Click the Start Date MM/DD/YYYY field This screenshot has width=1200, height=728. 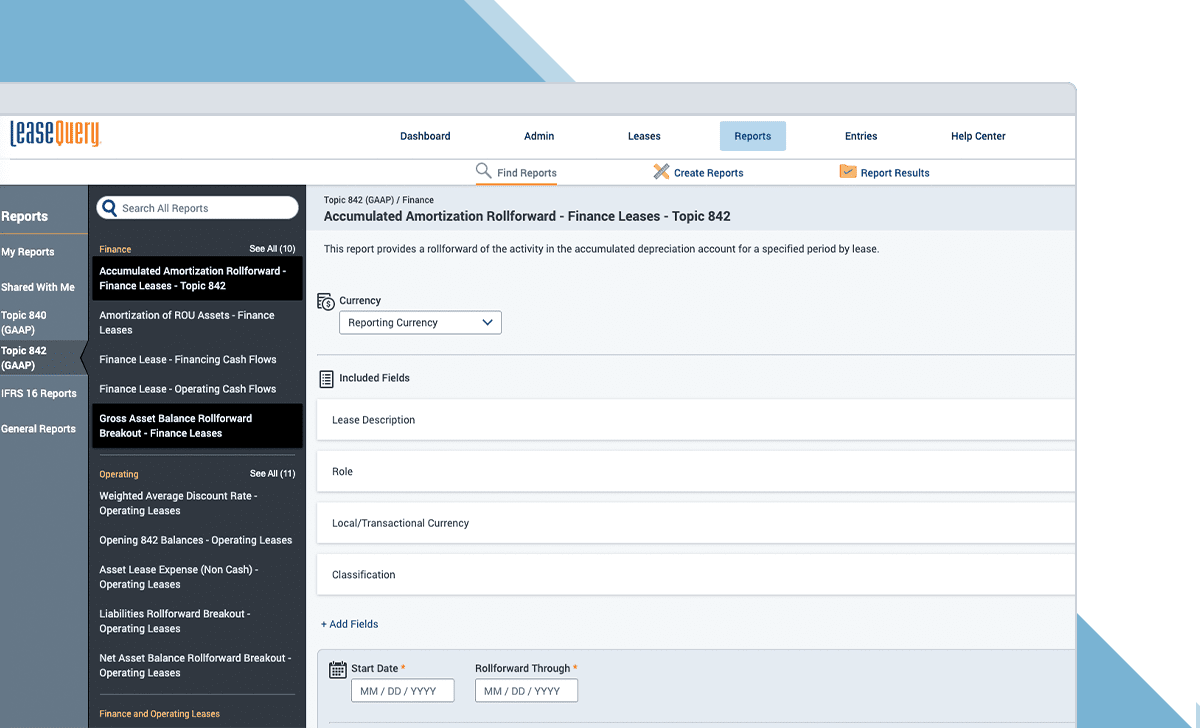402,690
